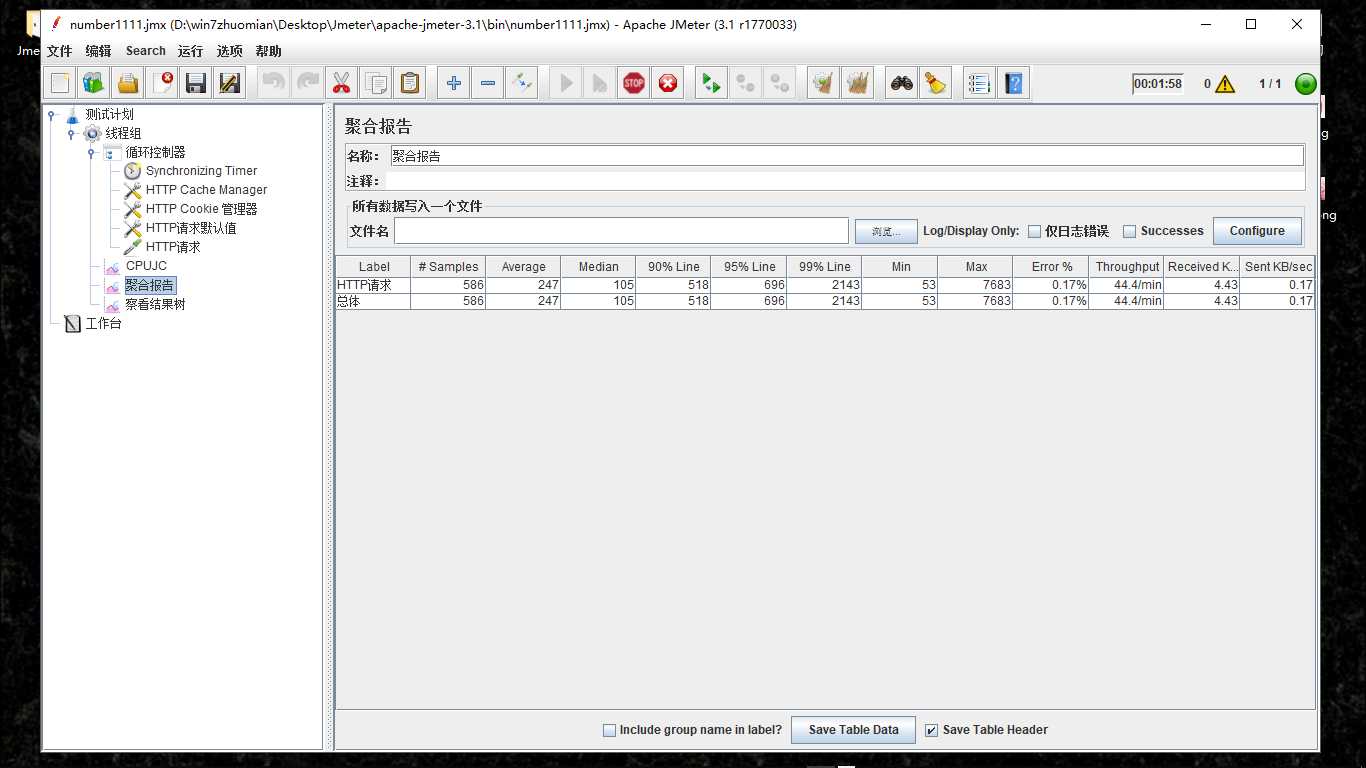This screenshot has height=768, width=1366.
Task: Open the 帮助 menu
Action: click(x=268, y=51)
